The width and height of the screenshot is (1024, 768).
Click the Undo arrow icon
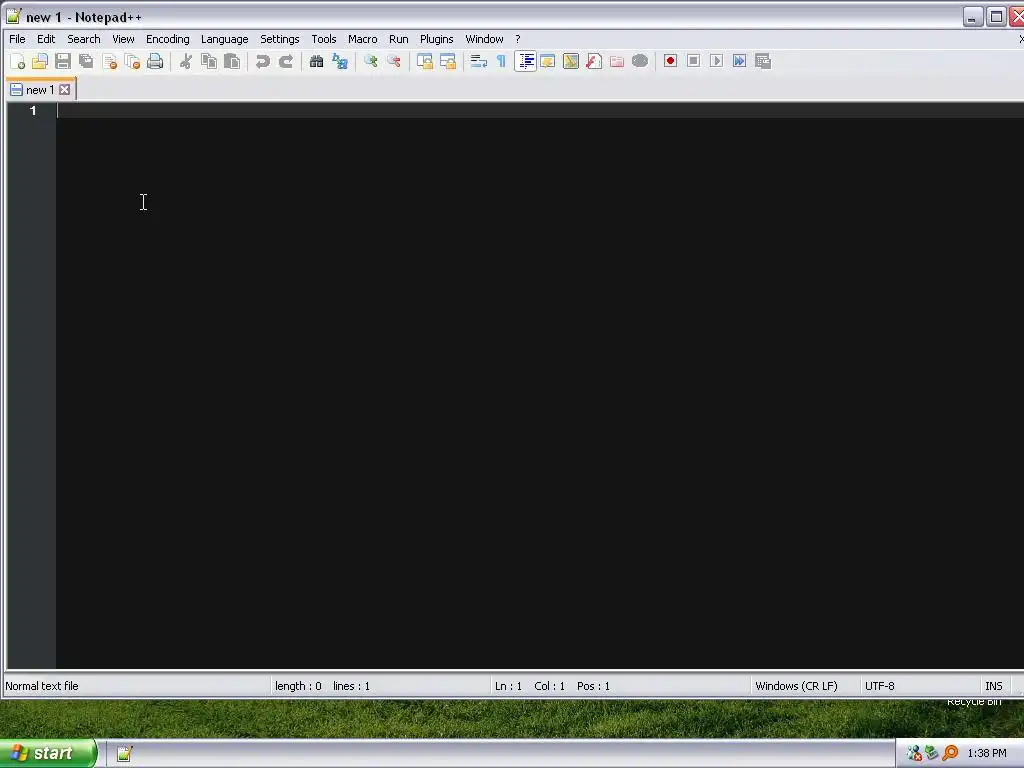(x=263, y=61)
